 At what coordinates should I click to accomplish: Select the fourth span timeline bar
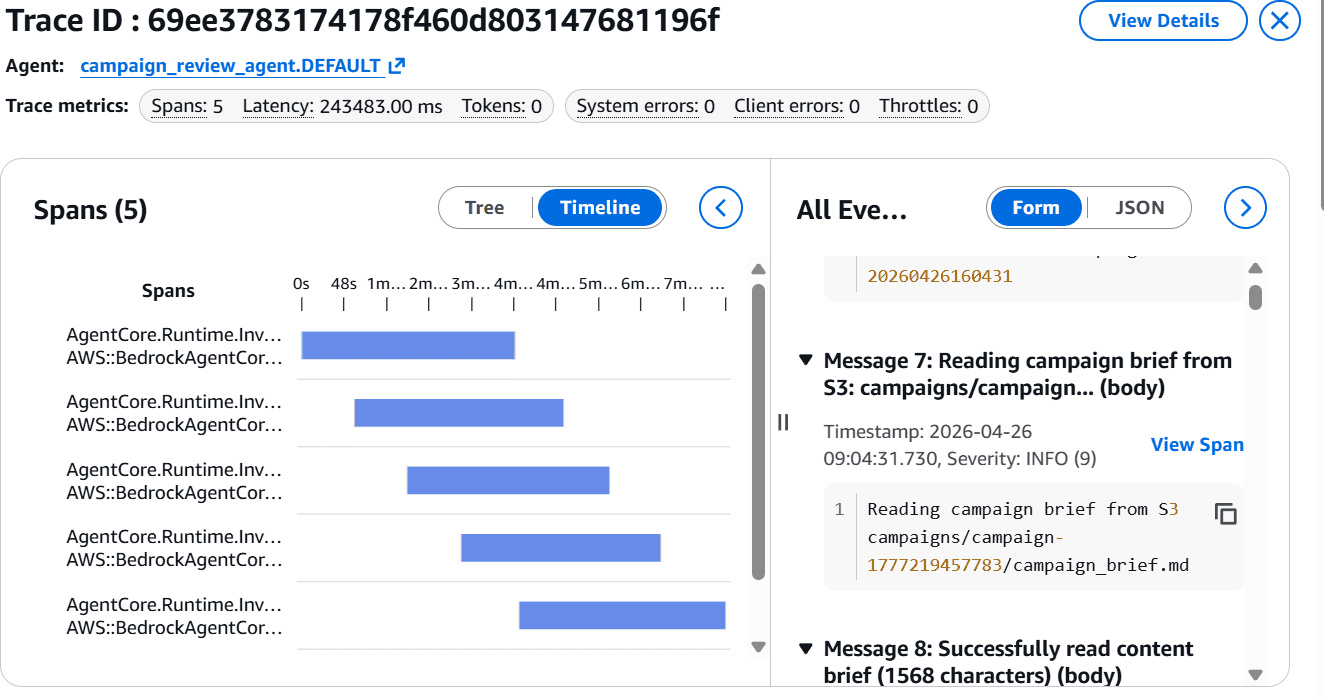click(561, 547)
